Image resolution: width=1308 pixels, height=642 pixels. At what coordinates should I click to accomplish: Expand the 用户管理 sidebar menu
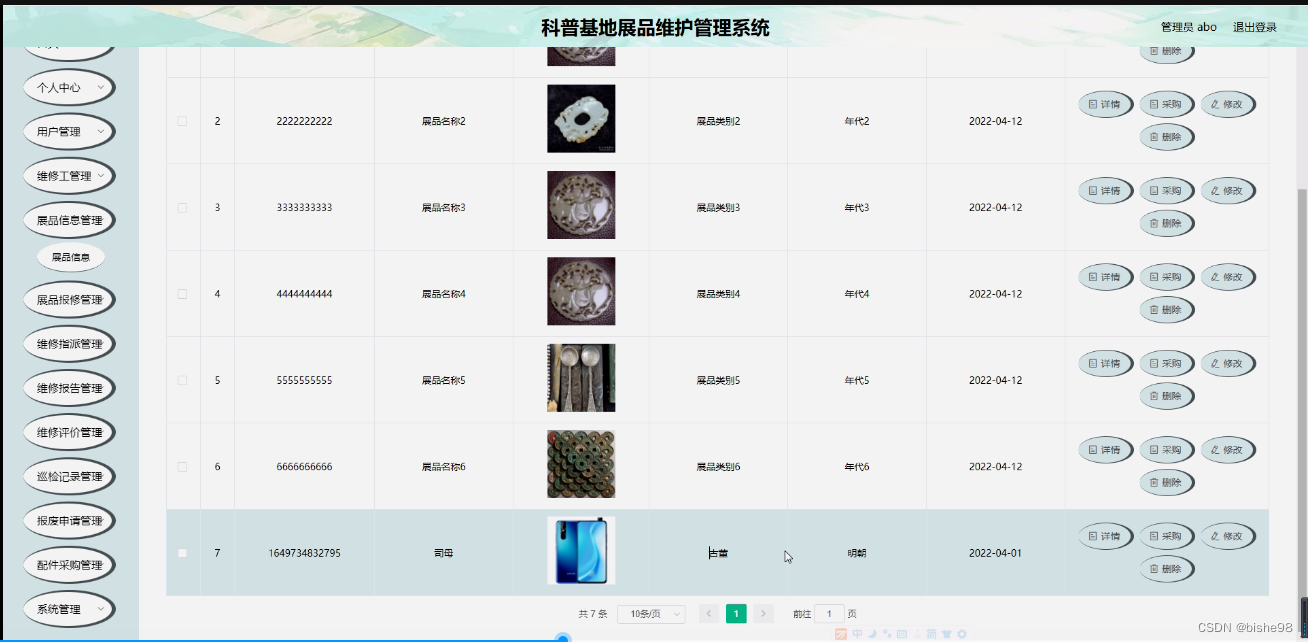click(x=68, y=131)
